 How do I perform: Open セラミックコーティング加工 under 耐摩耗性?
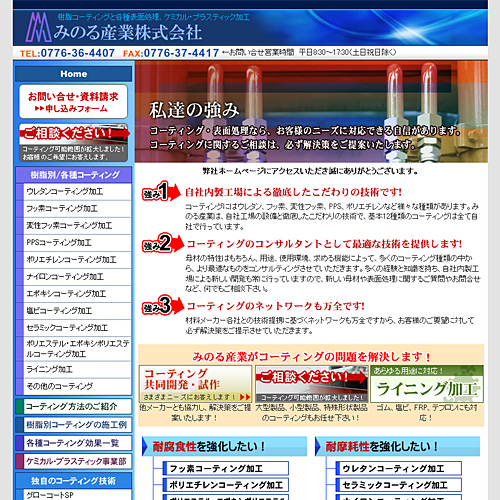pyautogui.click(x=398, y=485)
